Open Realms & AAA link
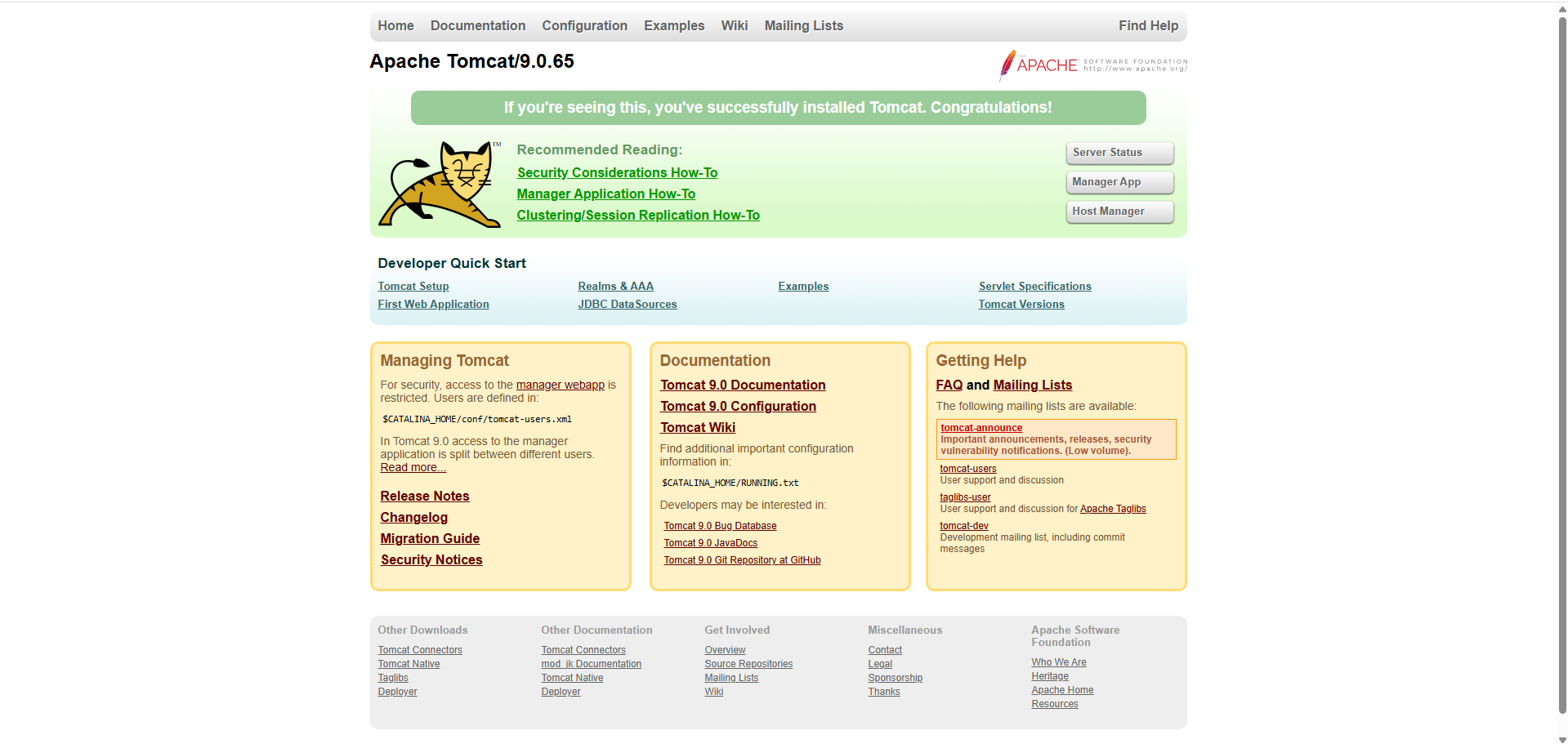The width and height of the screenshot is (1568, 744). 615,287
